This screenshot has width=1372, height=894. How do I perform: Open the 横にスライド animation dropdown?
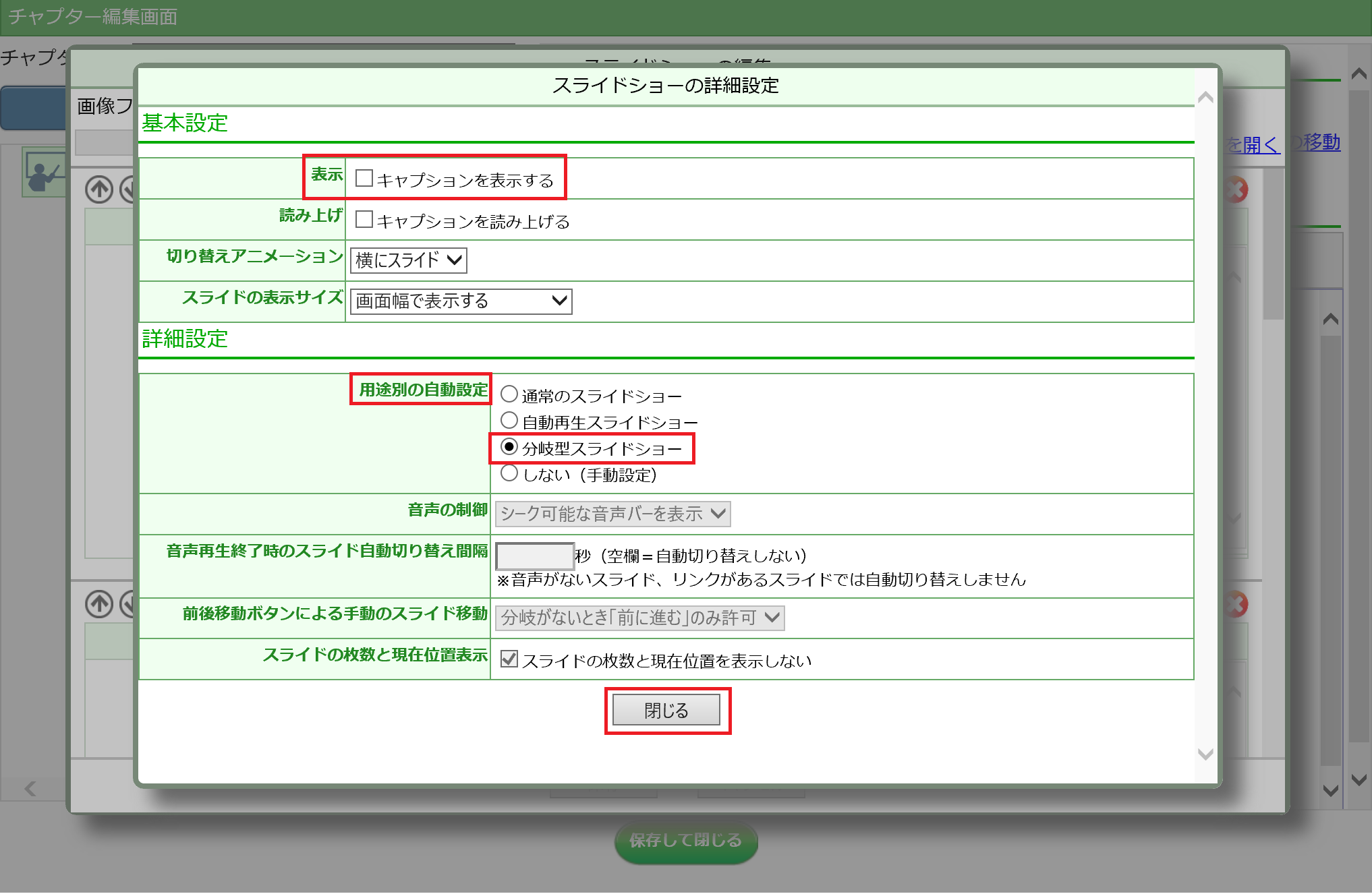409,260
